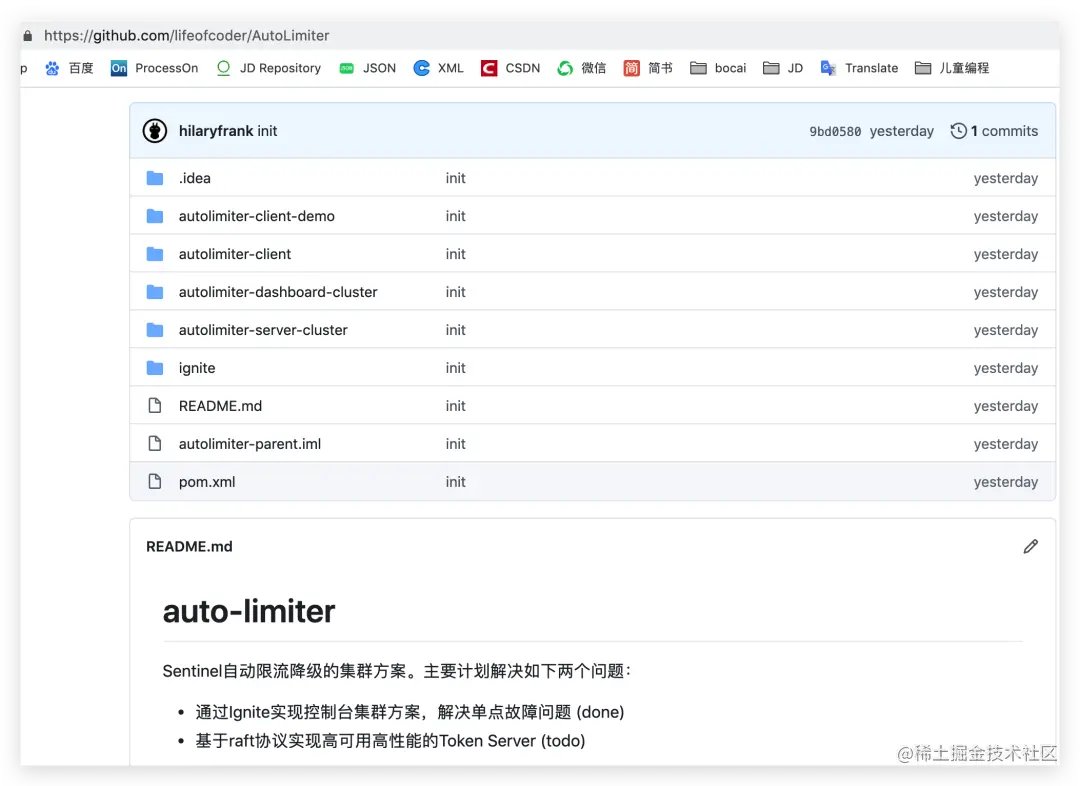Click the autolimiter-client folder icon

155,254
